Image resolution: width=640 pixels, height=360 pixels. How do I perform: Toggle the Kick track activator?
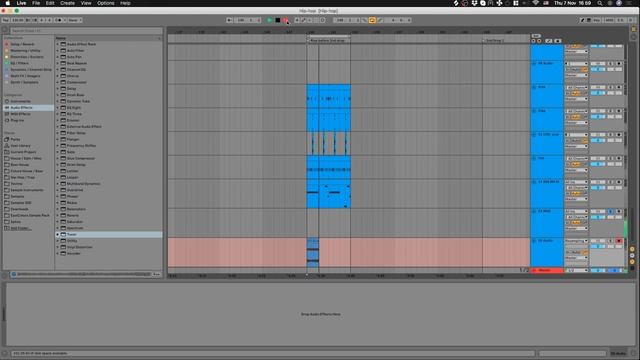click(598, 87)
